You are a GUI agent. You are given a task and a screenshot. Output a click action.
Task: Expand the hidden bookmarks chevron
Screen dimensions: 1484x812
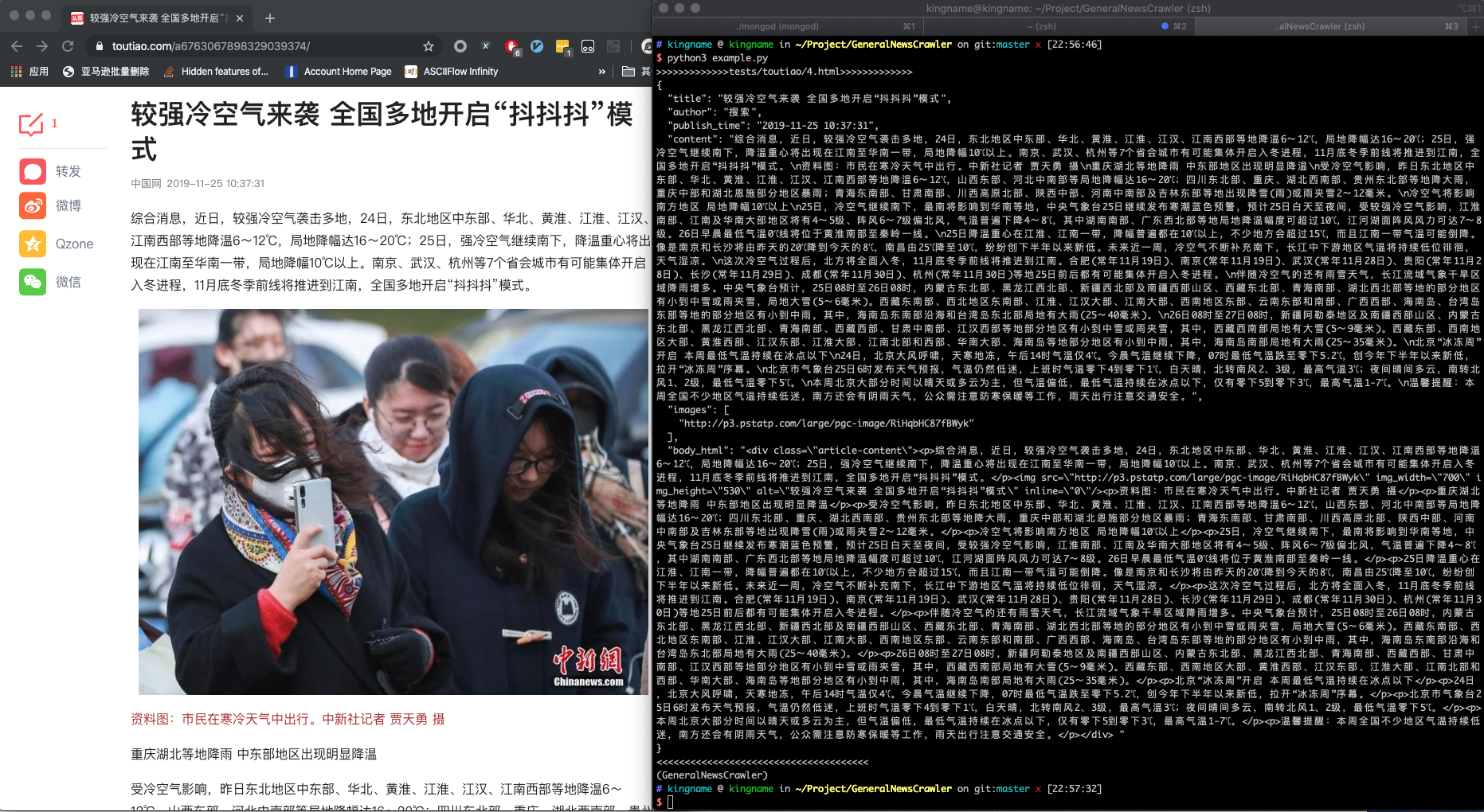tap(602, 72)
